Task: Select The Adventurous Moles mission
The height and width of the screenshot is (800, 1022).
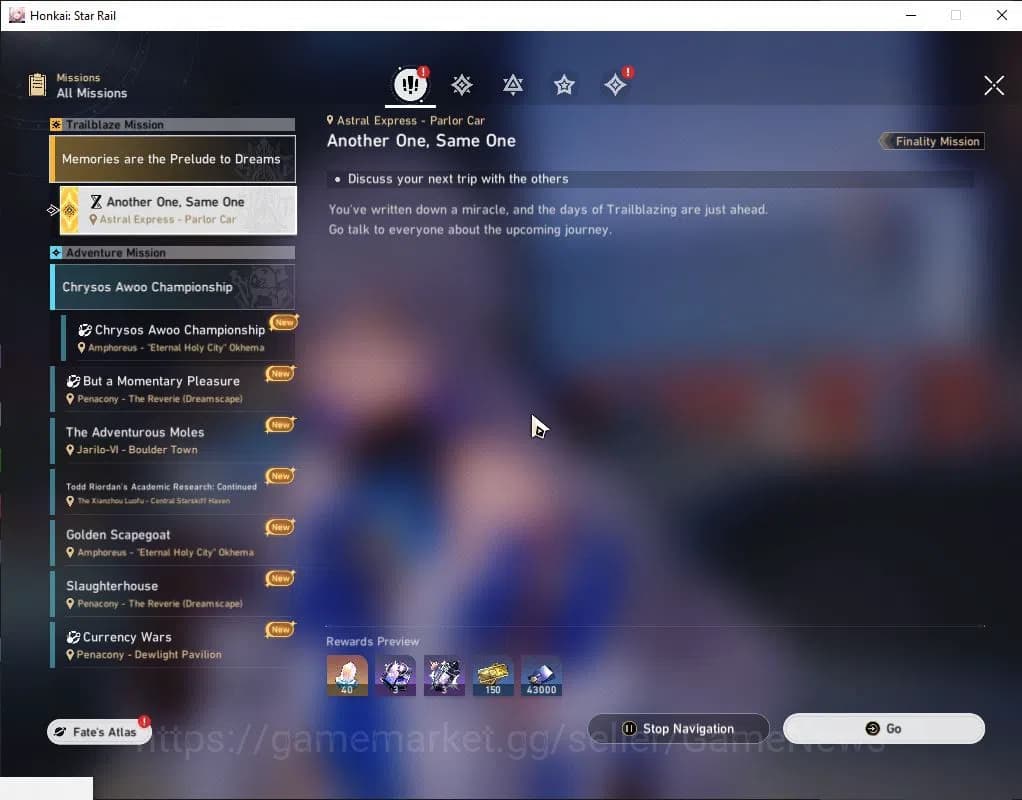Action: point(173,440)
